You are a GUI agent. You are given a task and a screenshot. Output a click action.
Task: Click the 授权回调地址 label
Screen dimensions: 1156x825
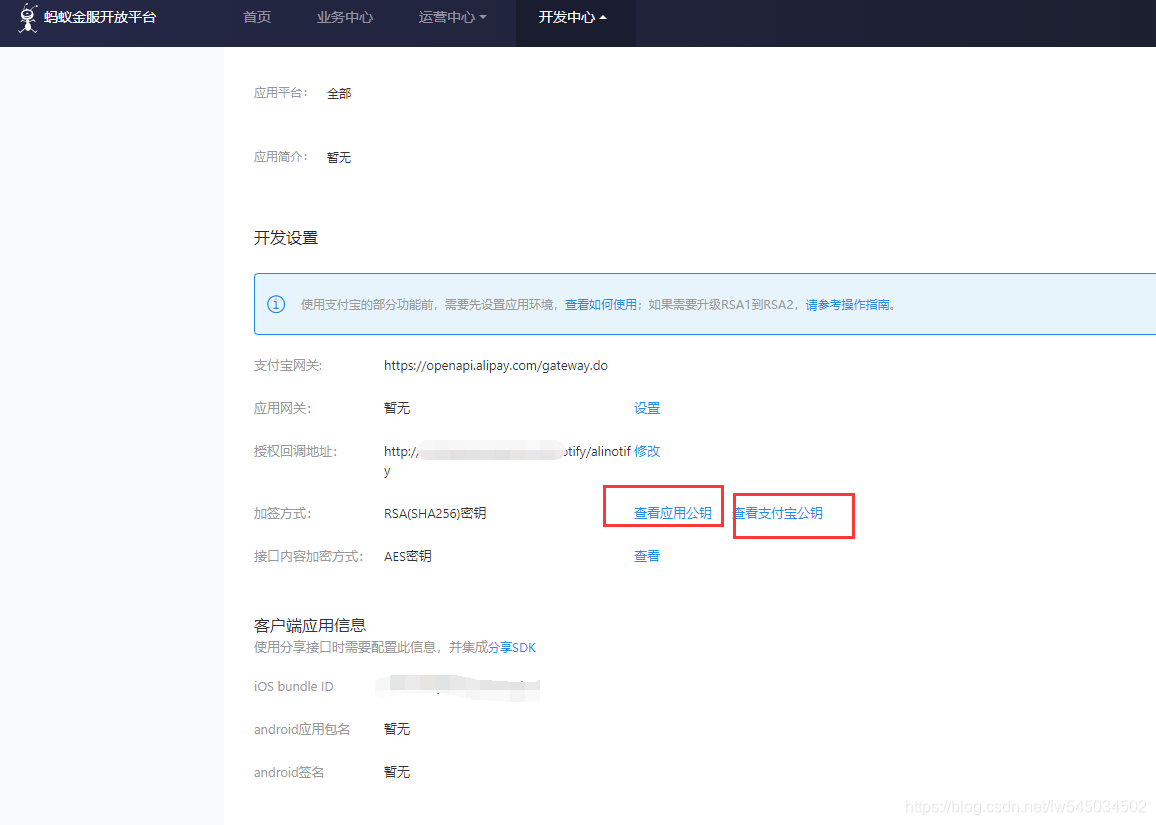[296, 450]
